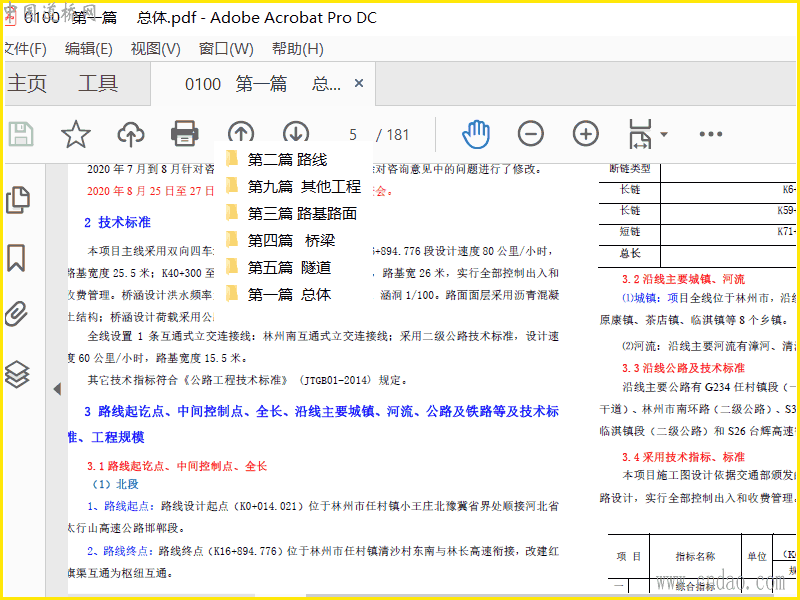Click the folder icon beside 第五篇 隧道
Image resolution: width=800 pixels, height=600 pixels.
pyautogui.click(x=232, y=266)
